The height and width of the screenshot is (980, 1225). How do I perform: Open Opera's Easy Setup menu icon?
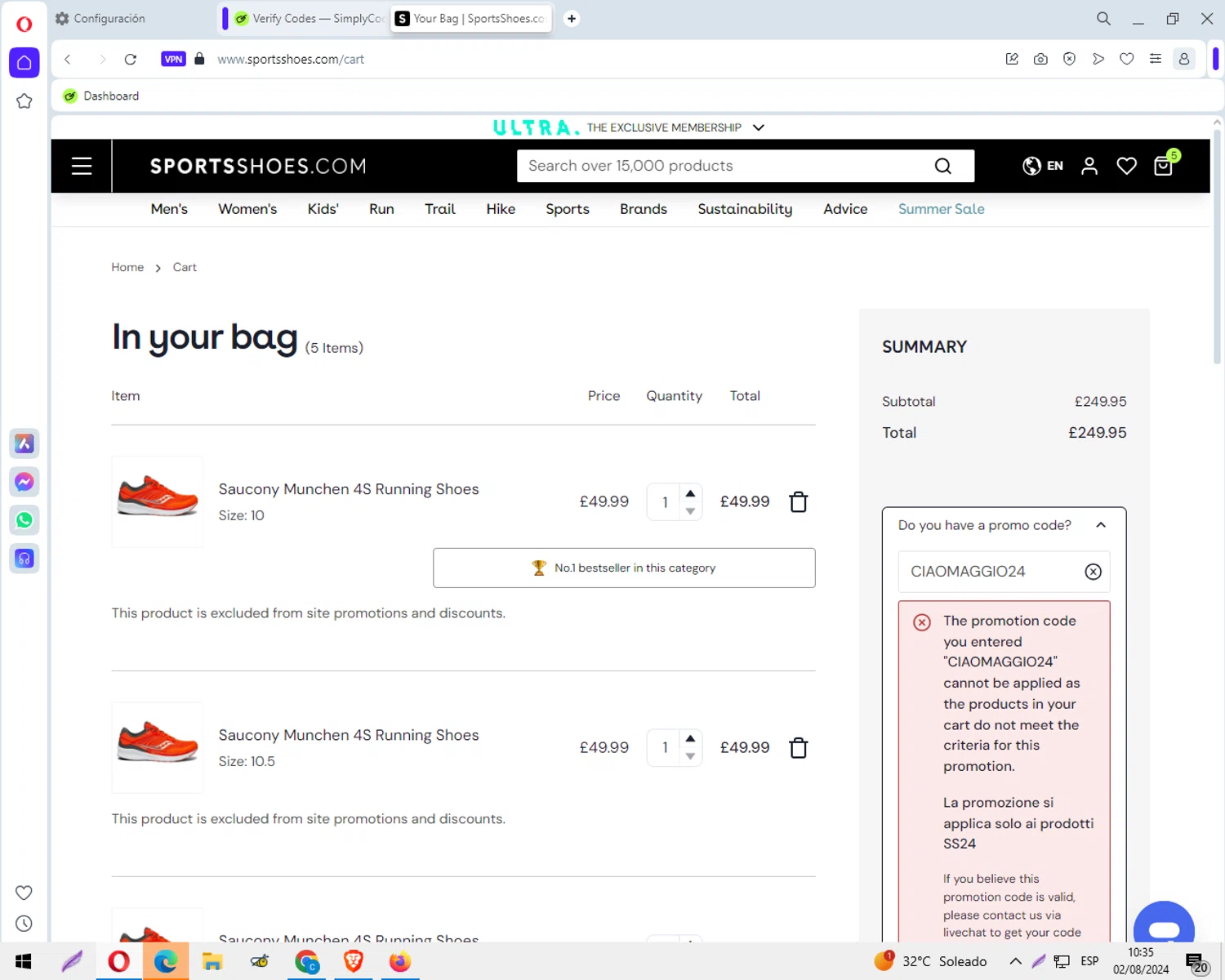tap(1155, 59)
